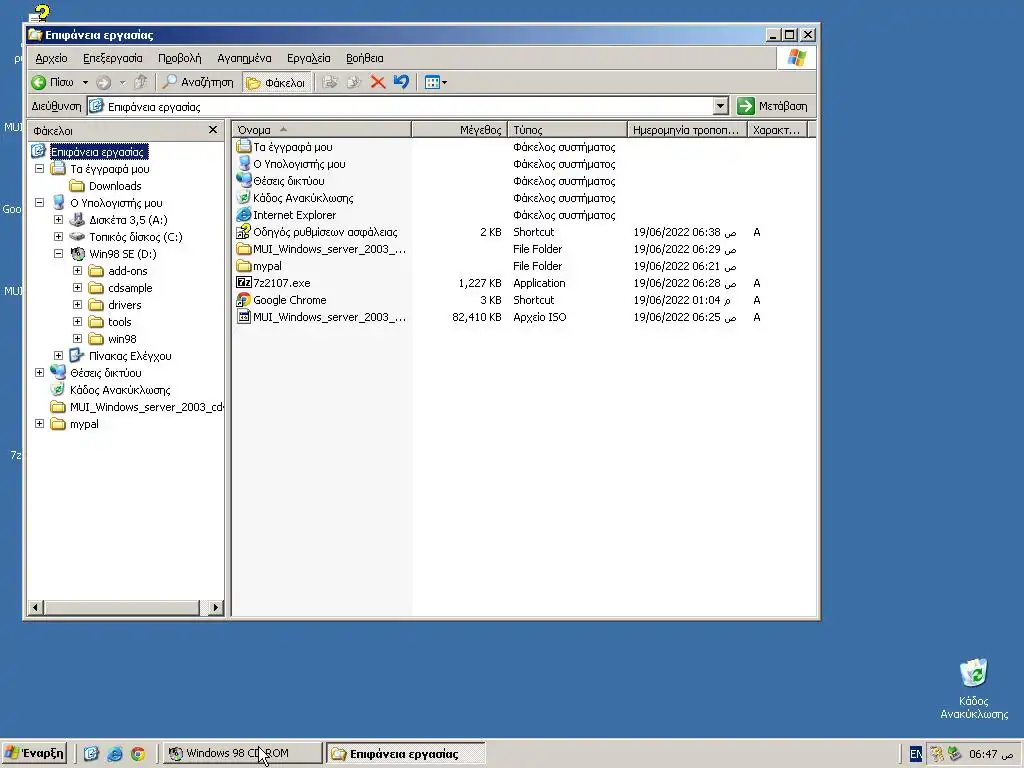Sort by Ημερομηνία τροποπ... column header
The image size is (1024, 768).
click(687, 130)
